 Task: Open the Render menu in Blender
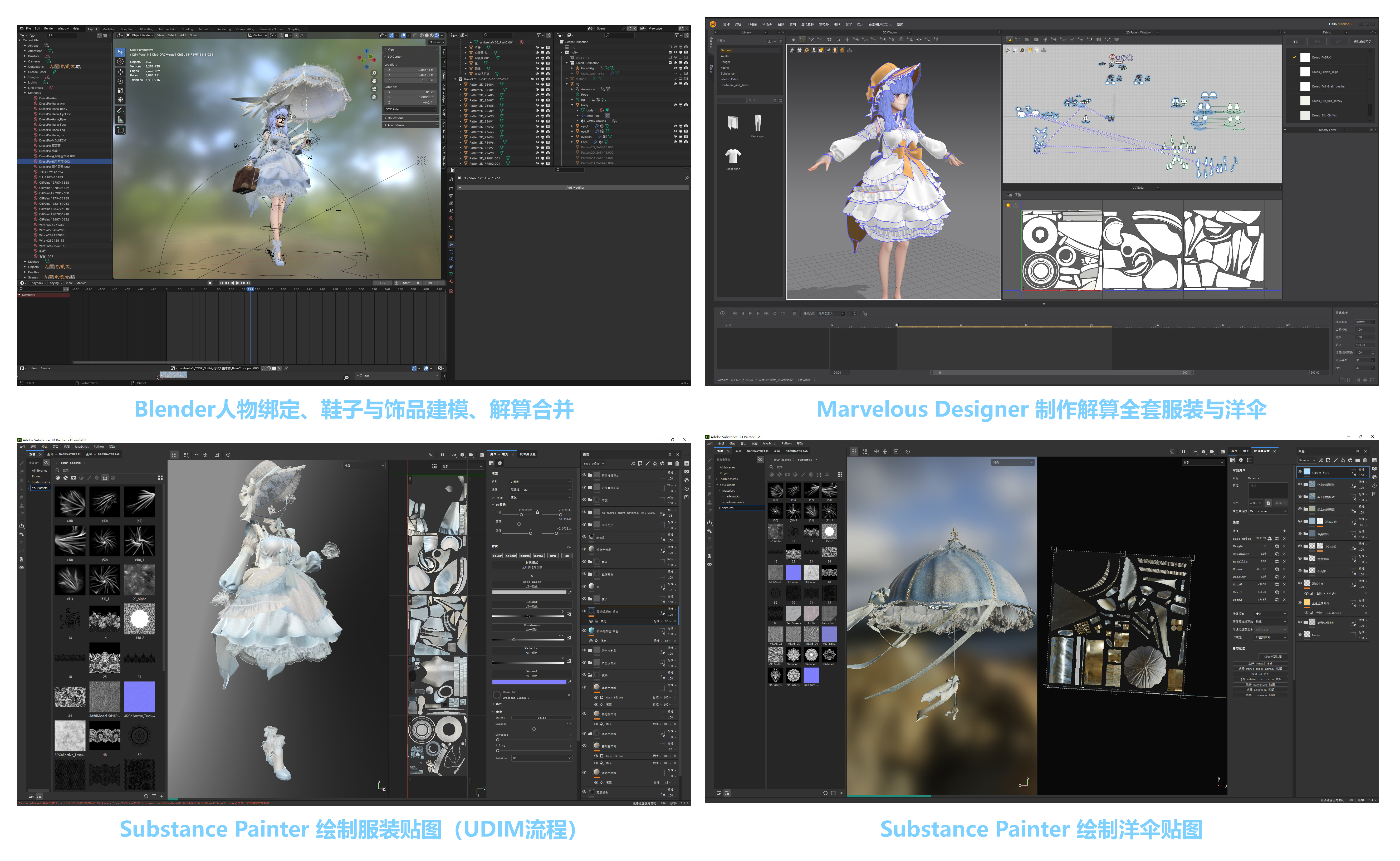[49, 28]
